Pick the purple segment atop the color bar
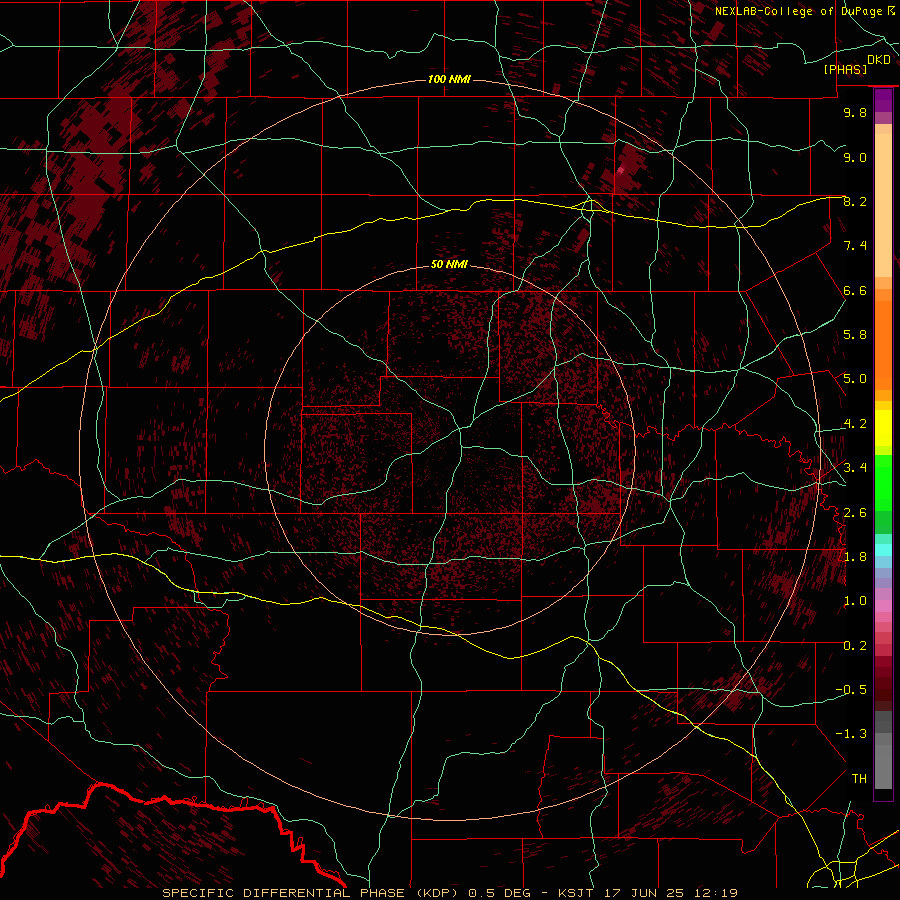The width and height of the screenshot is (900, 900). point(883,100)
